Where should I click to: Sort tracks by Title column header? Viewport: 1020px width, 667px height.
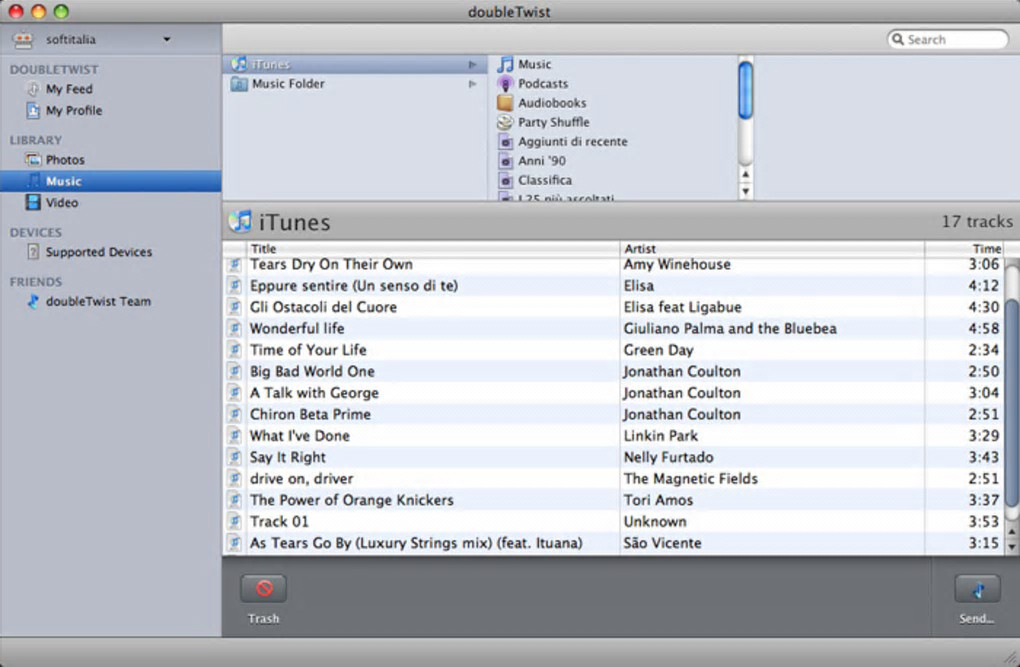click(433, 249)
